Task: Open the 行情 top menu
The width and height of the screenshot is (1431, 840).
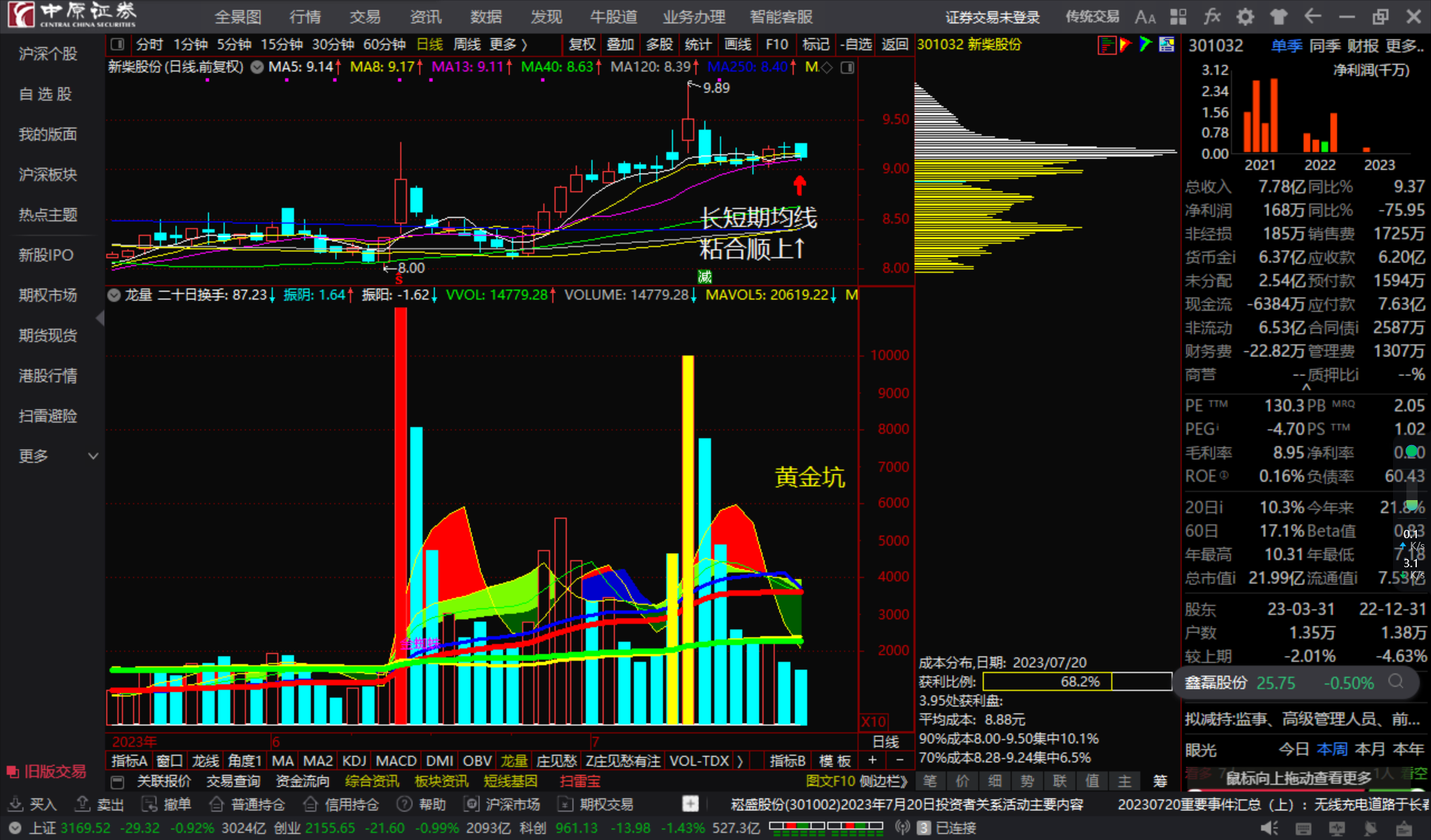Action: pos(305,16)
